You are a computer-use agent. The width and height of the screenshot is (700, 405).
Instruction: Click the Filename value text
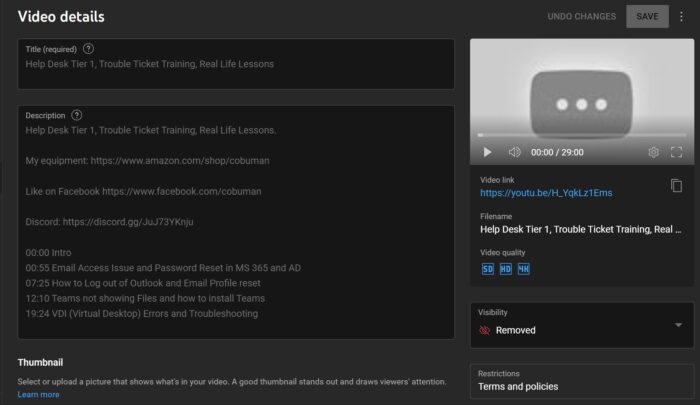point(581,230)
